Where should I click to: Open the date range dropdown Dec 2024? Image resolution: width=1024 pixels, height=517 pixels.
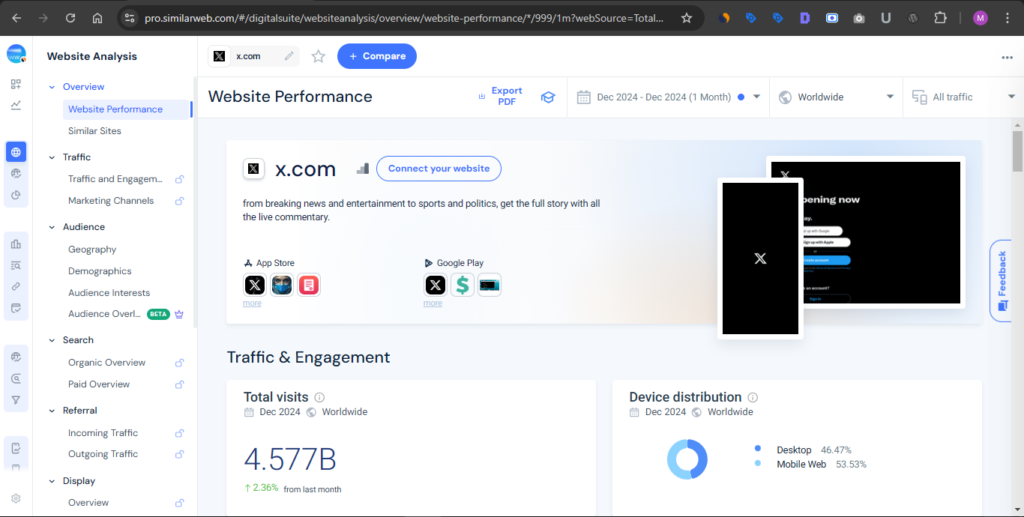tap(669, 97)
